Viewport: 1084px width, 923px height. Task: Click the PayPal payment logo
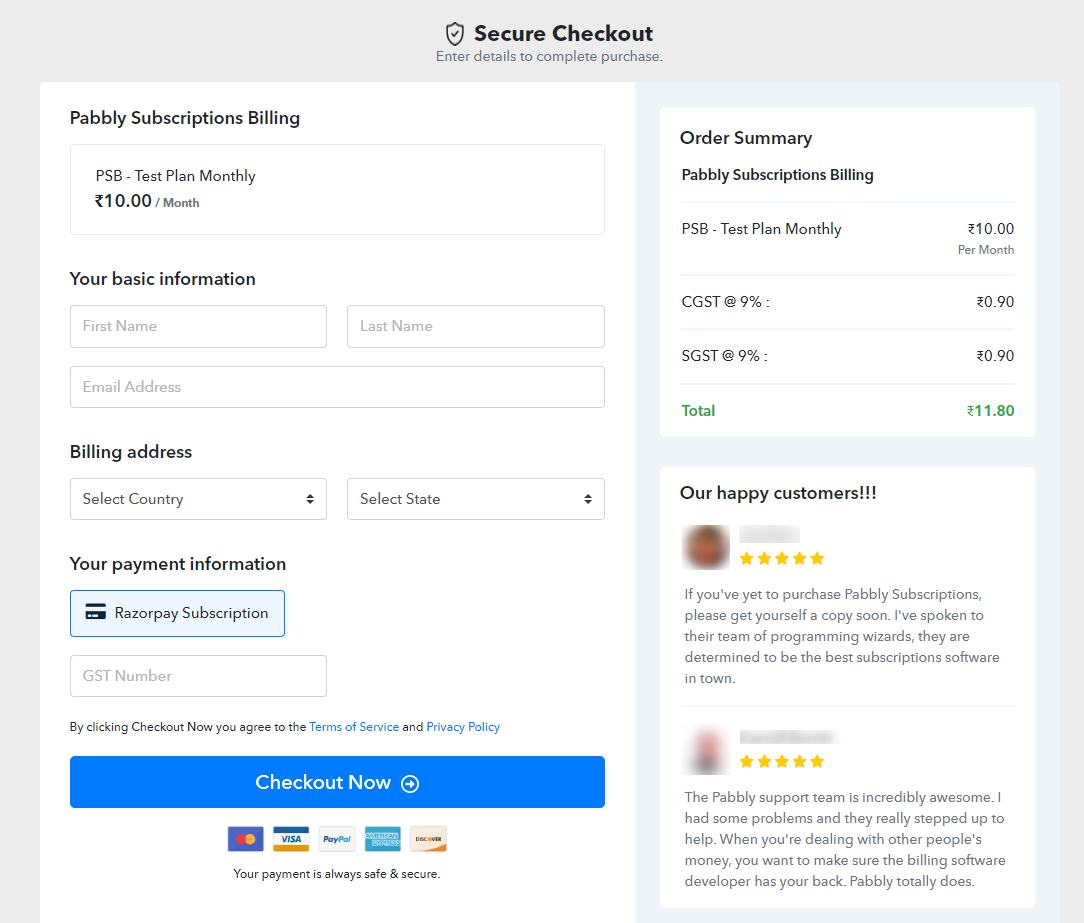click(x=337, y=839)
